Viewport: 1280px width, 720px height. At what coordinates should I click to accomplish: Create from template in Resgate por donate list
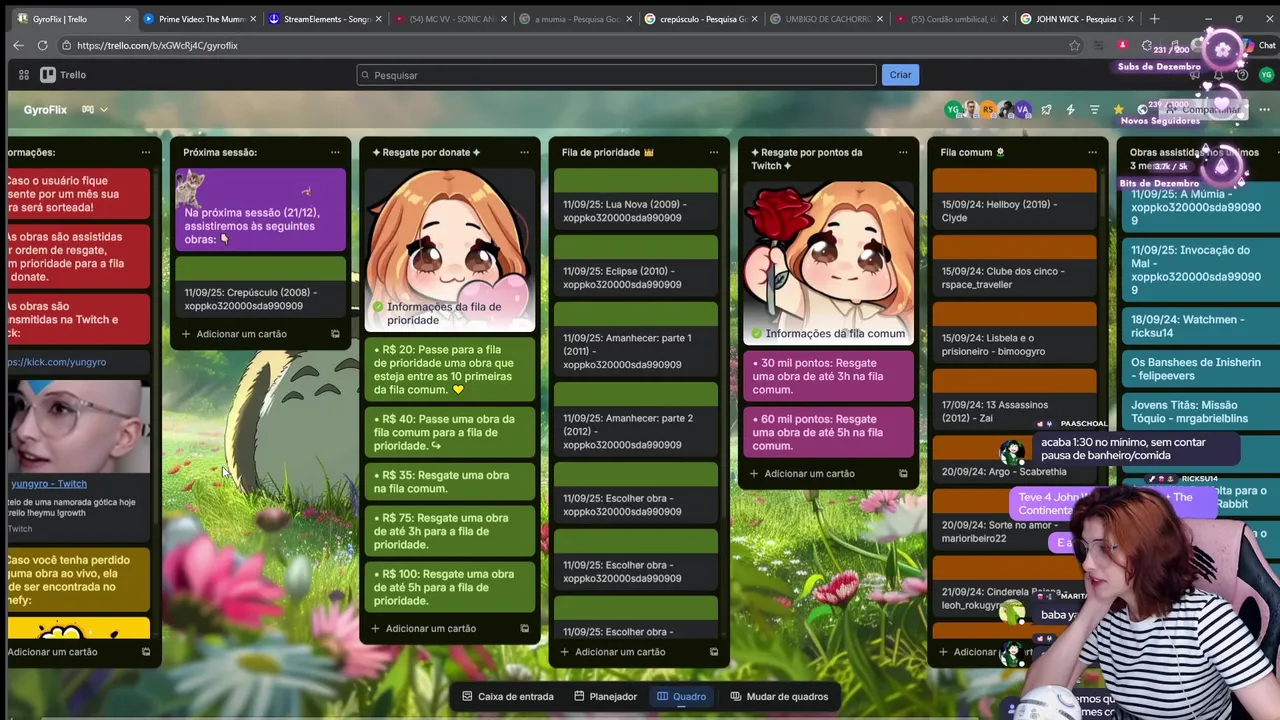[524, 629]
